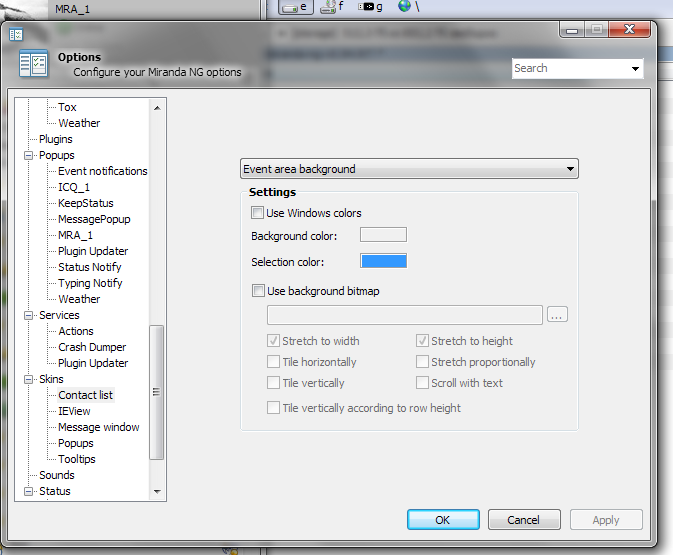This screenshot has width=673, height=555.
Task: Open drive f from the top bar
Action: [x=331, y=7]
